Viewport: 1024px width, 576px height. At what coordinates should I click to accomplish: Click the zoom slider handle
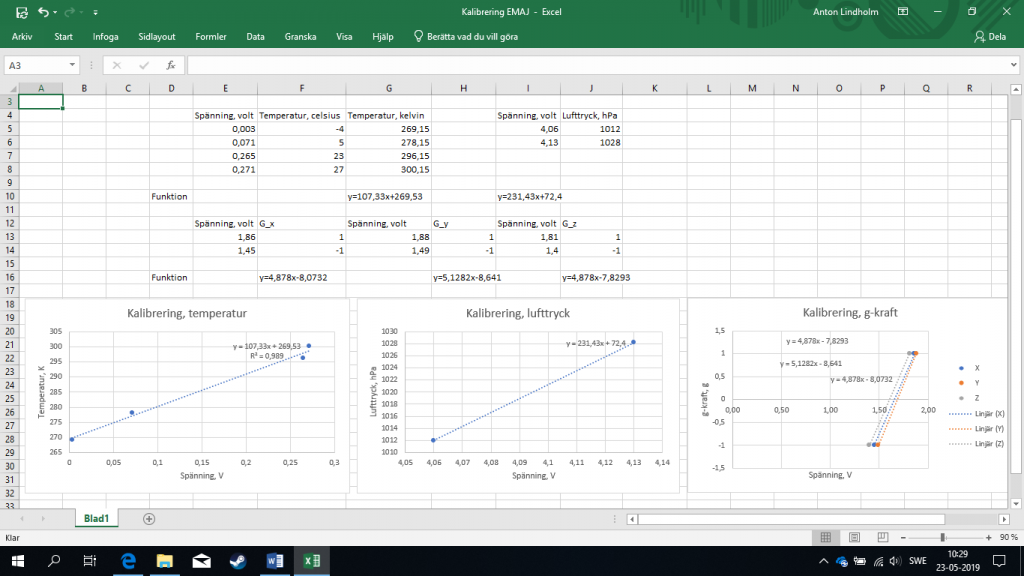(942, 537)
